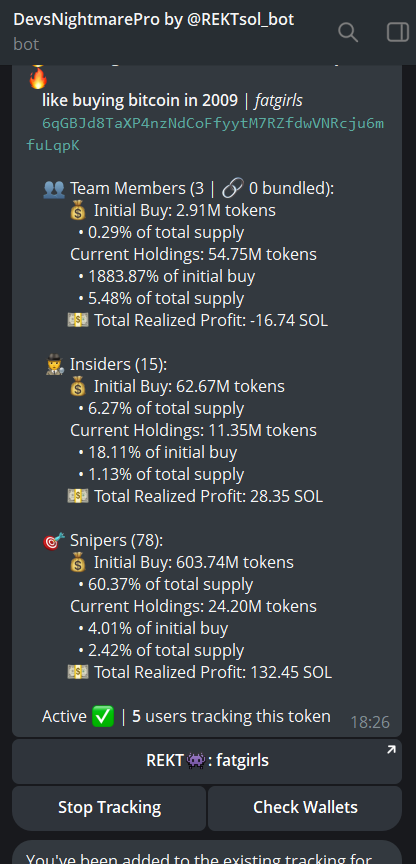Click the 18:26 message timestamp
416x864 pixels.
pos(370,722)
